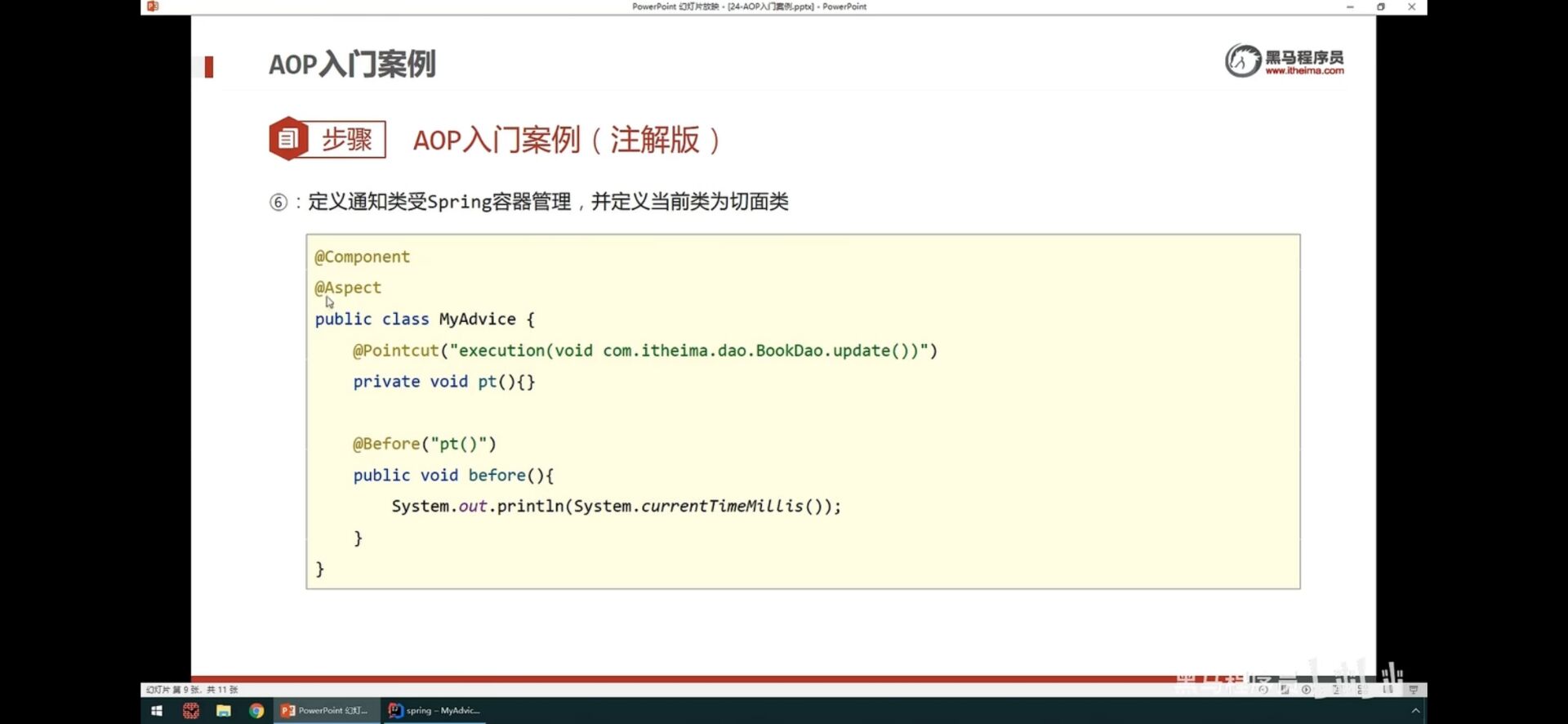Viewport: 1568px width, 724px height.
Task: Click the @Before("pt()") annotation
Action: coord(425,444)
